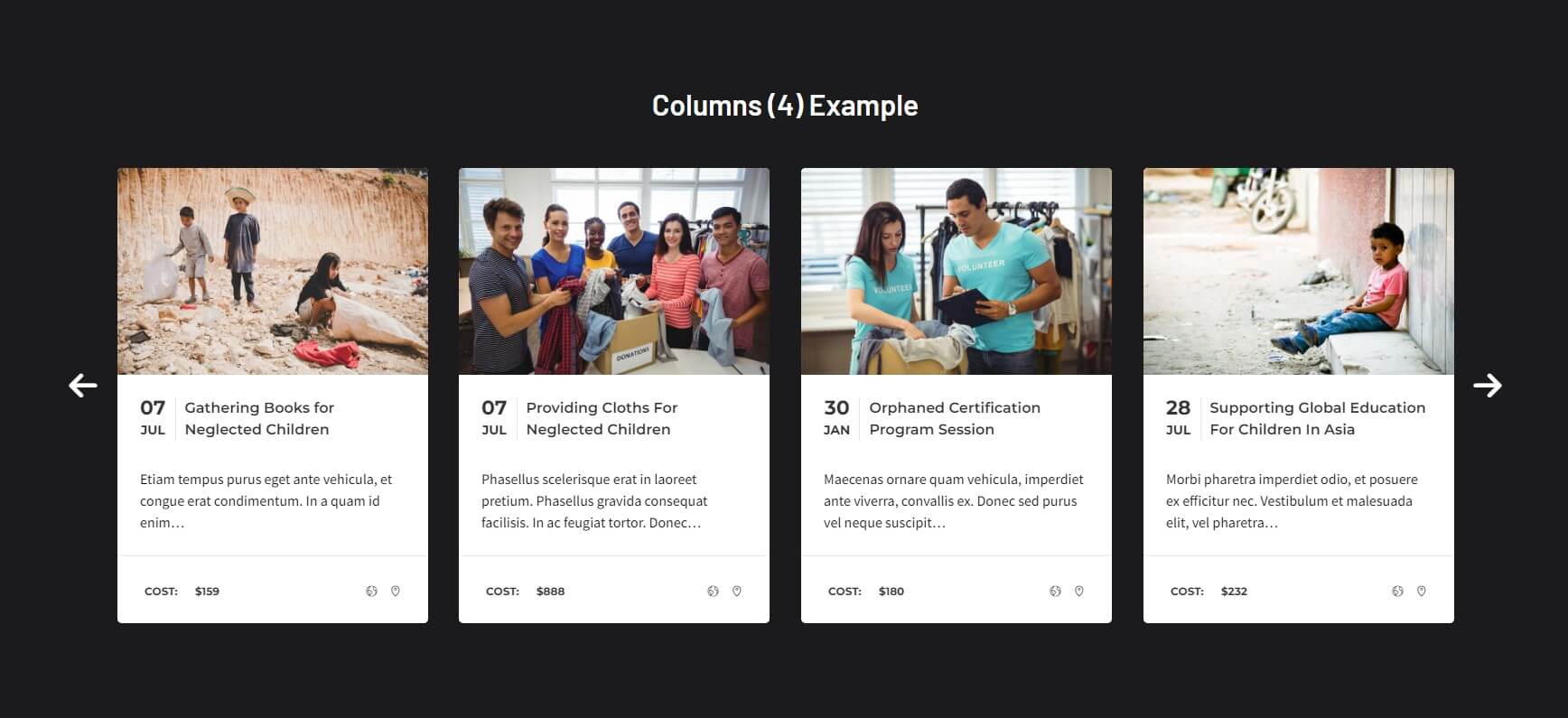The height and width of the screenshot is (718, 1568).
Task: Click location pin on Providing Cloths card
Action: 736,592
